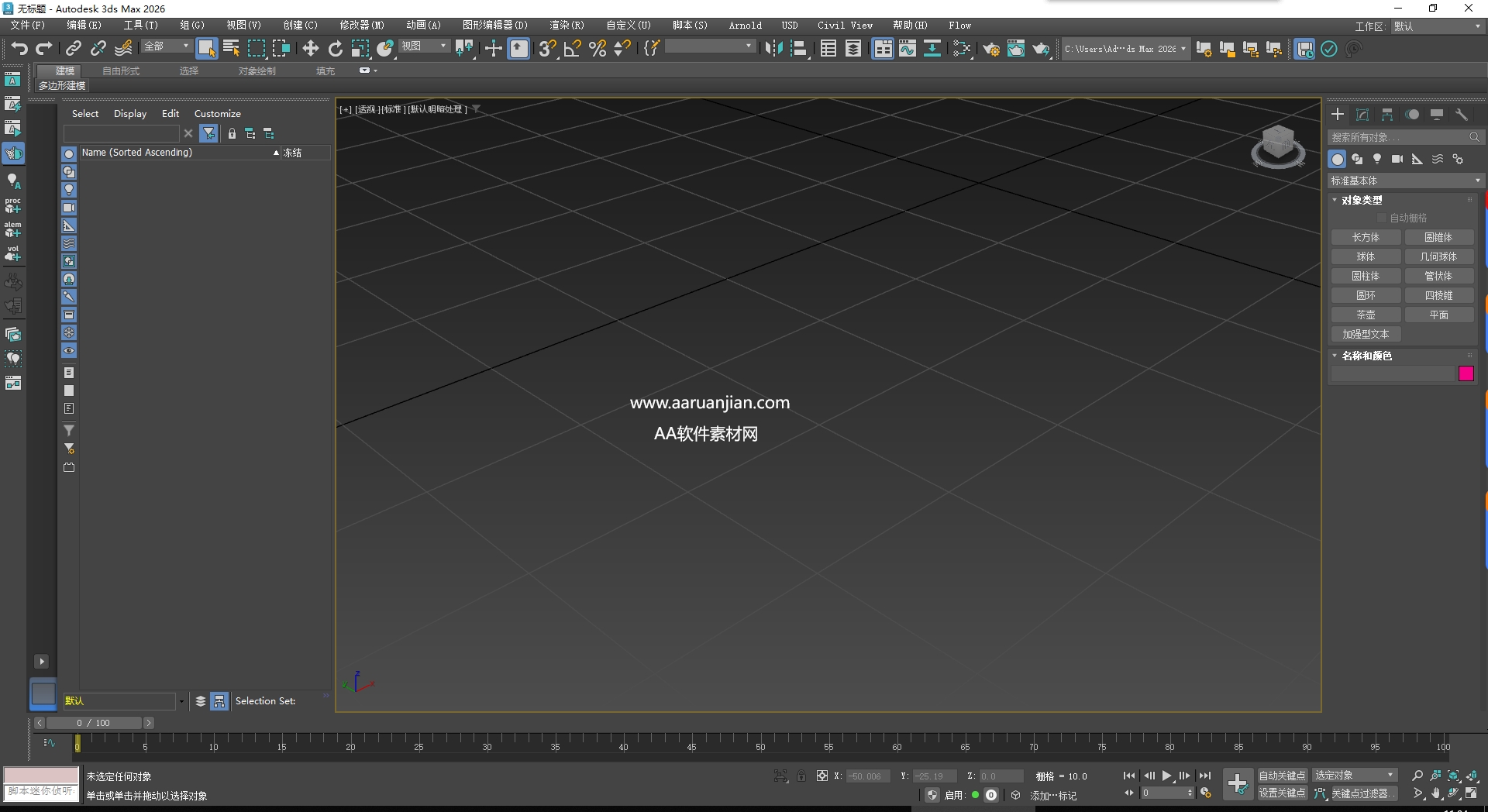Image resolution: width=1488 pixels, height=812 pixels.
Task: Enable the 3D snap toggle
Action: click(x=546, y=49)
